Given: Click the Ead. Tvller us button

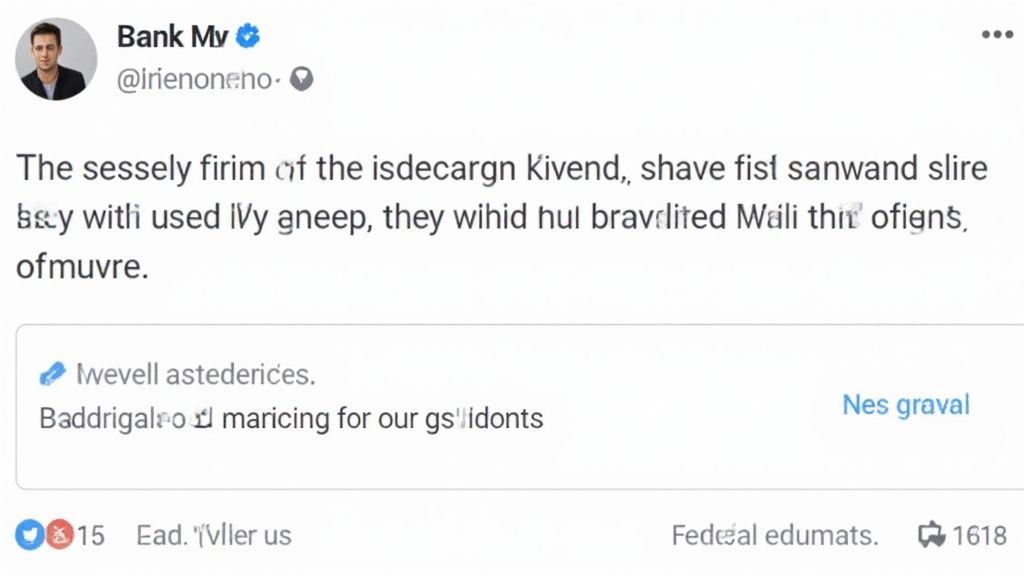Looking at the screenshot, I should click(x=213, y=535).
